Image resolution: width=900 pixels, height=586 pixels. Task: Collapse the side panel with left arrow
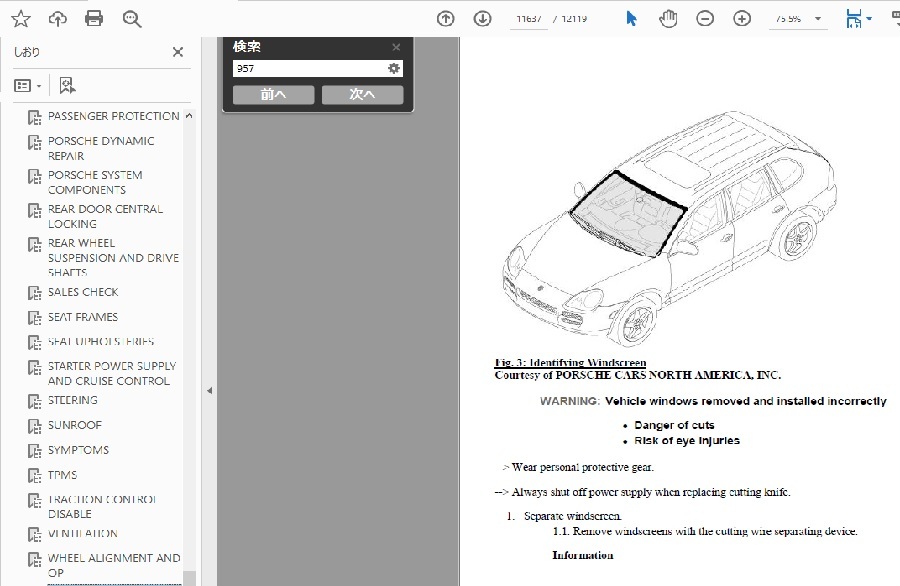click(210, 390)
